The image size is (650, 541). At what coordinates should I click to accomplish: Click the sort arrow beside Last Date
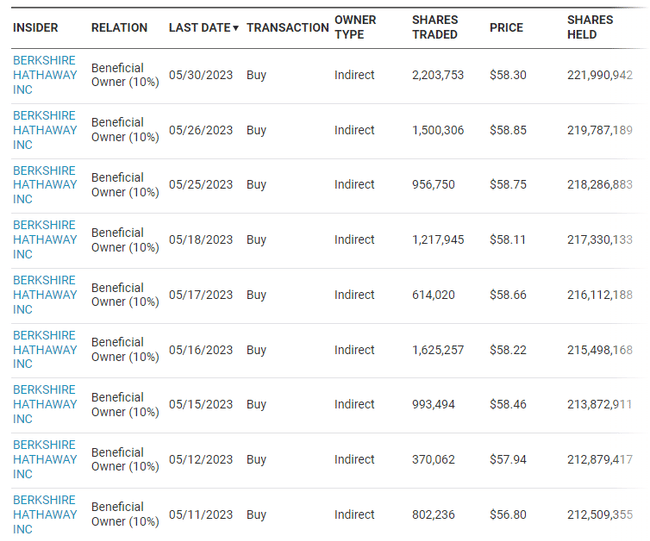click(x=236, y=28)
